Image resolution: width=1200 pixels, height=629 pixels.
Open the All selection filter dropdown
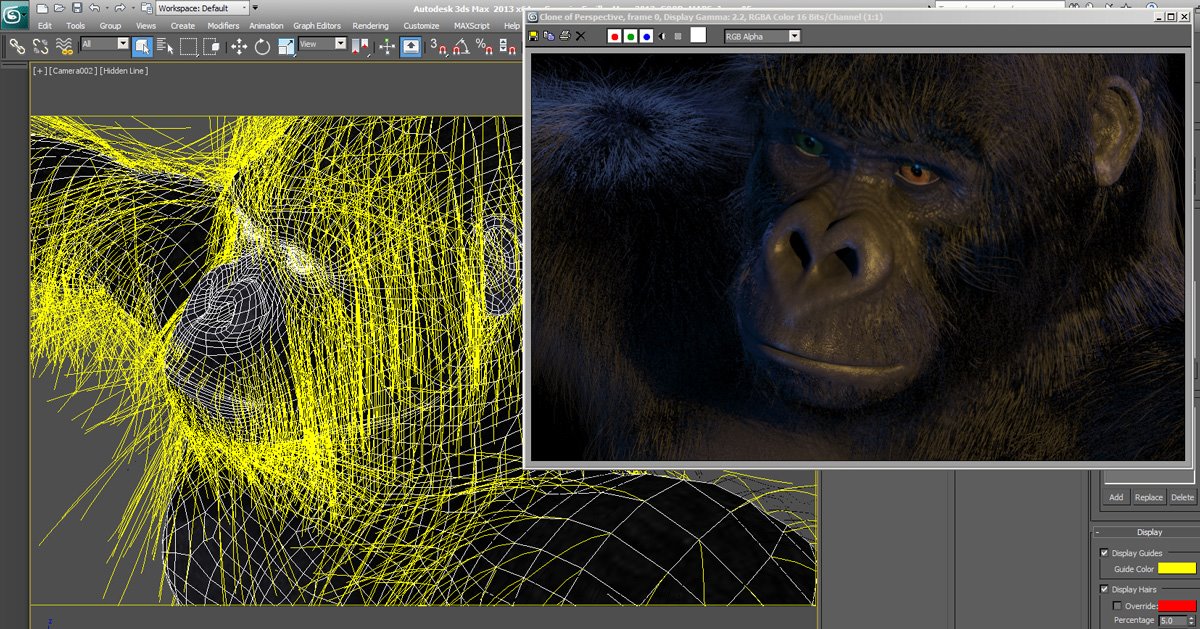point(105,44)
